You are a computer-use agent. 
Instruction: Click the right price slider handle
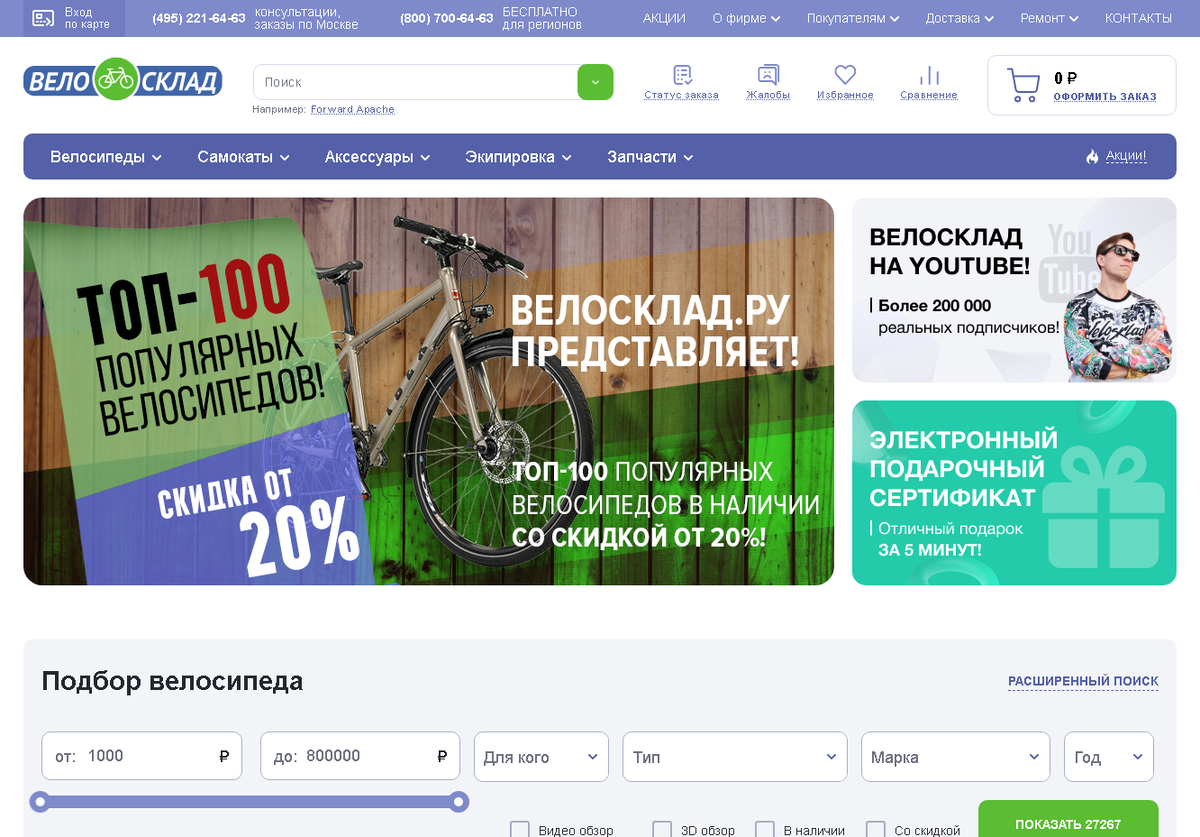(458, 801)
